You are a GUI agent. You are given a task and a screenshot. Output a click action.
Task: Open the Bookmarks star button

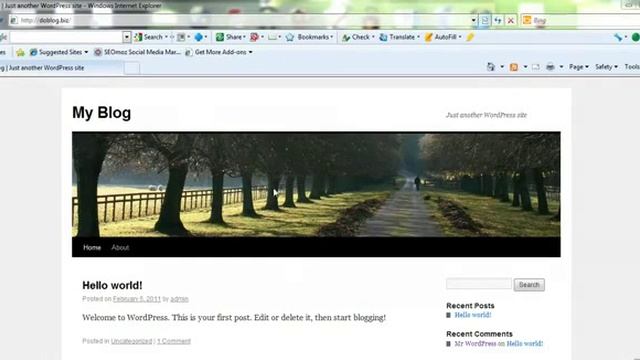pyautogui.click(x=309, y=37)
